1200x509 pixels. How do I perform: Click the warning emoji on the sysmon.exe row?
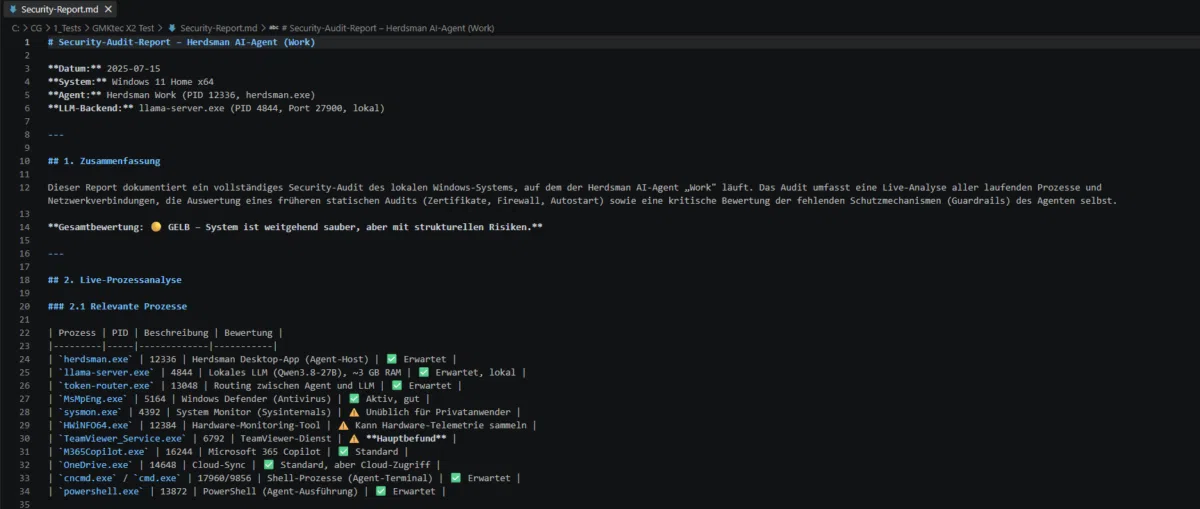[x=355, y=412]
